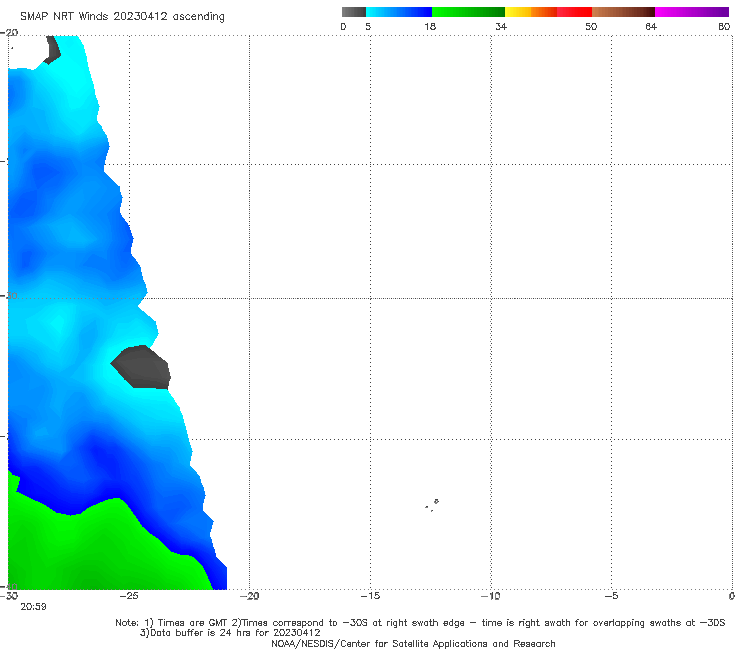This screenshot has width=740, height=650.
Task: Click the longitude axis label '-20' on bottom axis
Action: coord(249,596)
